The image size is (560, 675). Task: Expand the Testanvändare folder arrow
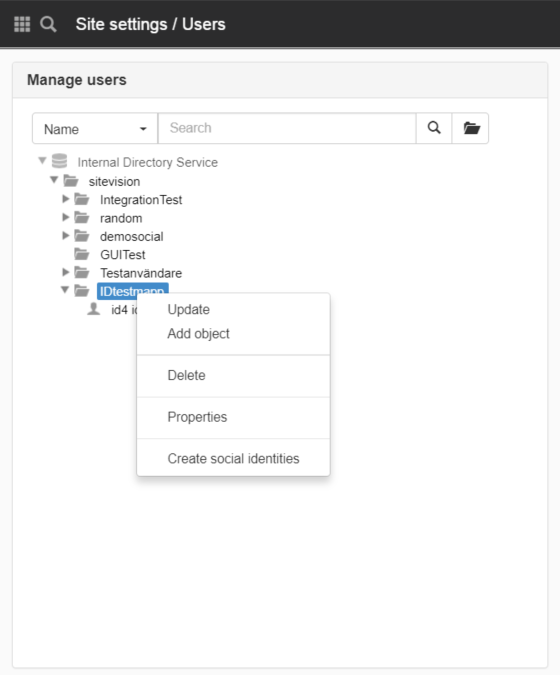(x=65, y=272)
